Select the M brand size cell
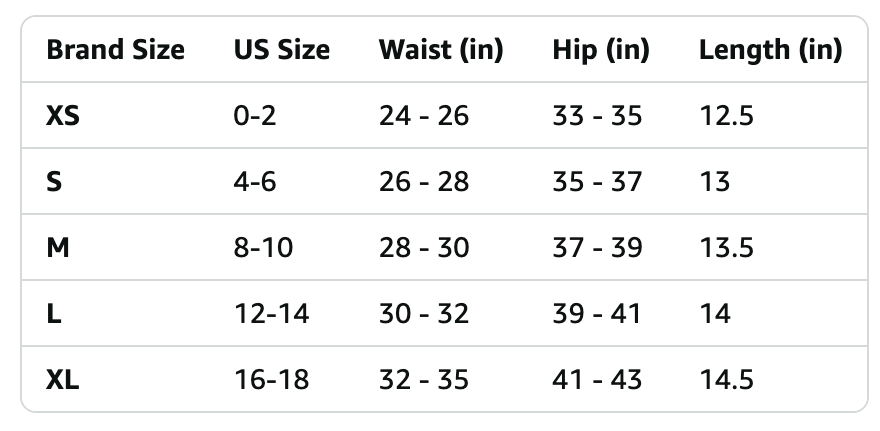 point(58,247)
